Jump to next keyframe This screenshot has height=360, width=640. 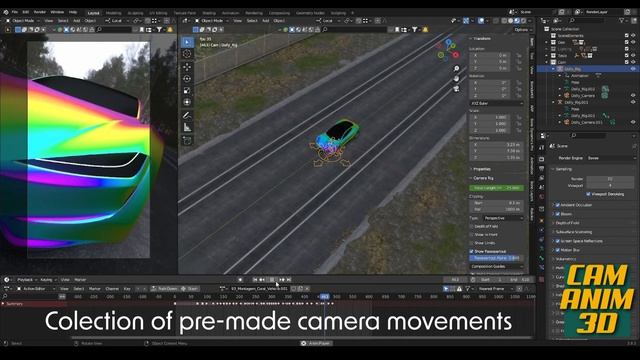282,280
